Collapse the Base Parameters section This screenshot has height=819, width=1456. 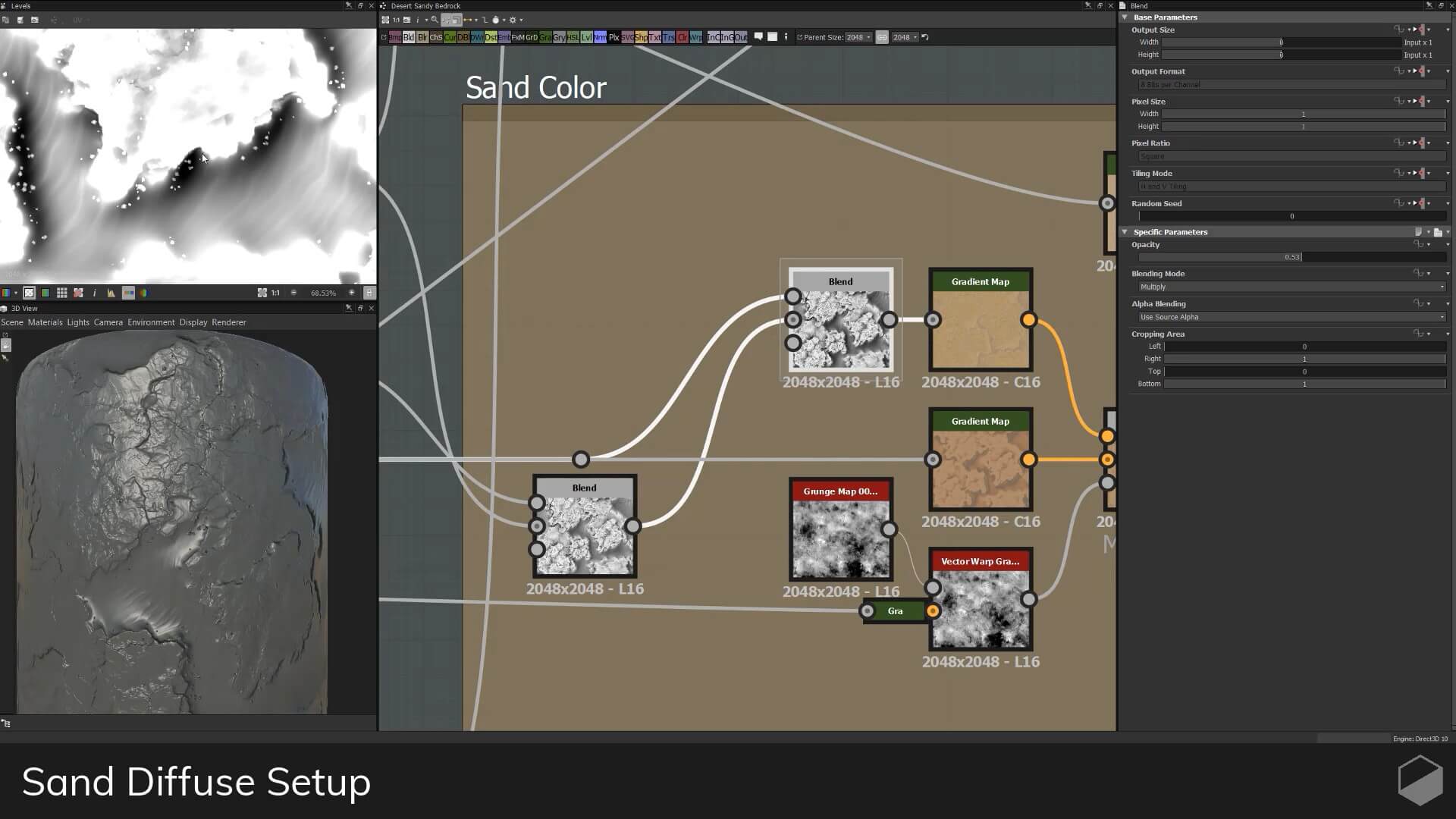click(1125, 17)
